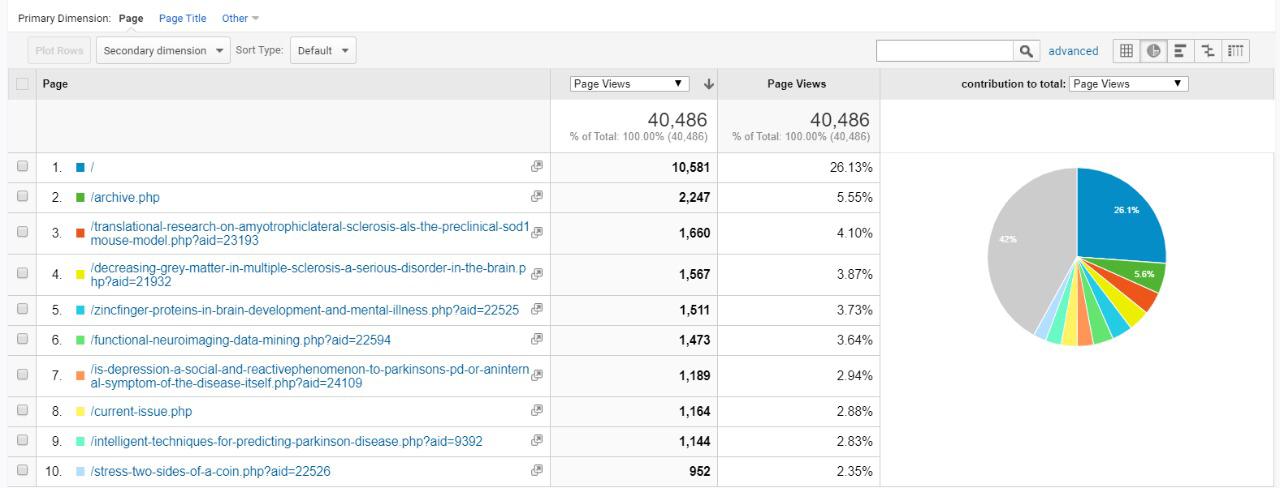
Task: Select the percentage pie chart view icon
Action: [x=1153, y=51]
